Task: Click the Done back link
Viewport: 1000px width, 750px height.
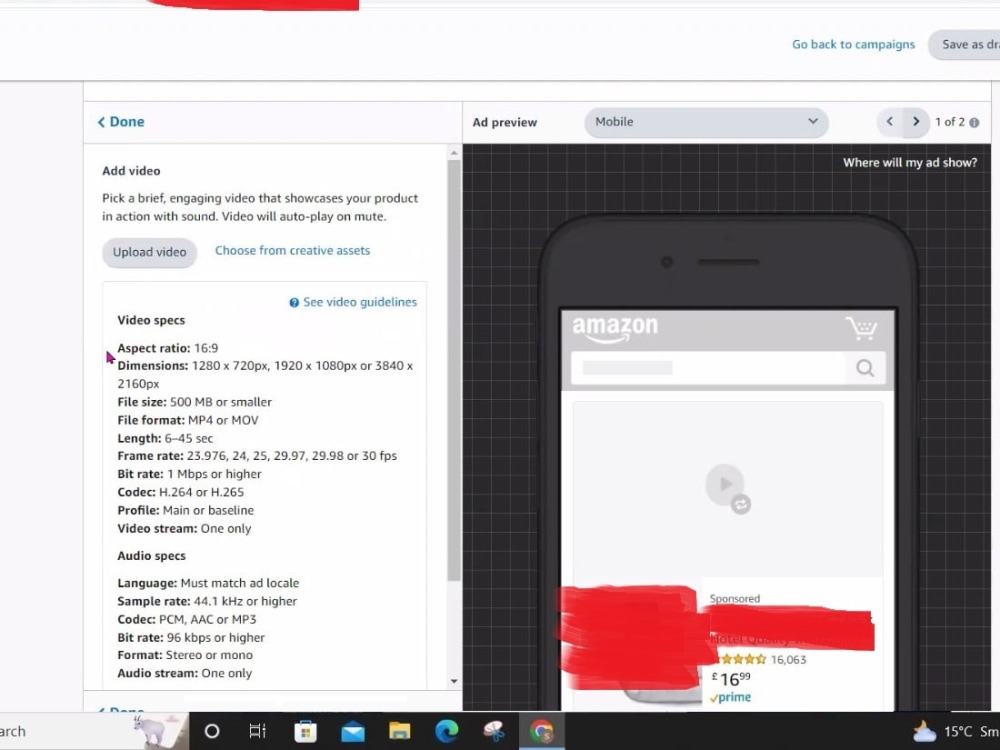Action: tap(121, 122)
